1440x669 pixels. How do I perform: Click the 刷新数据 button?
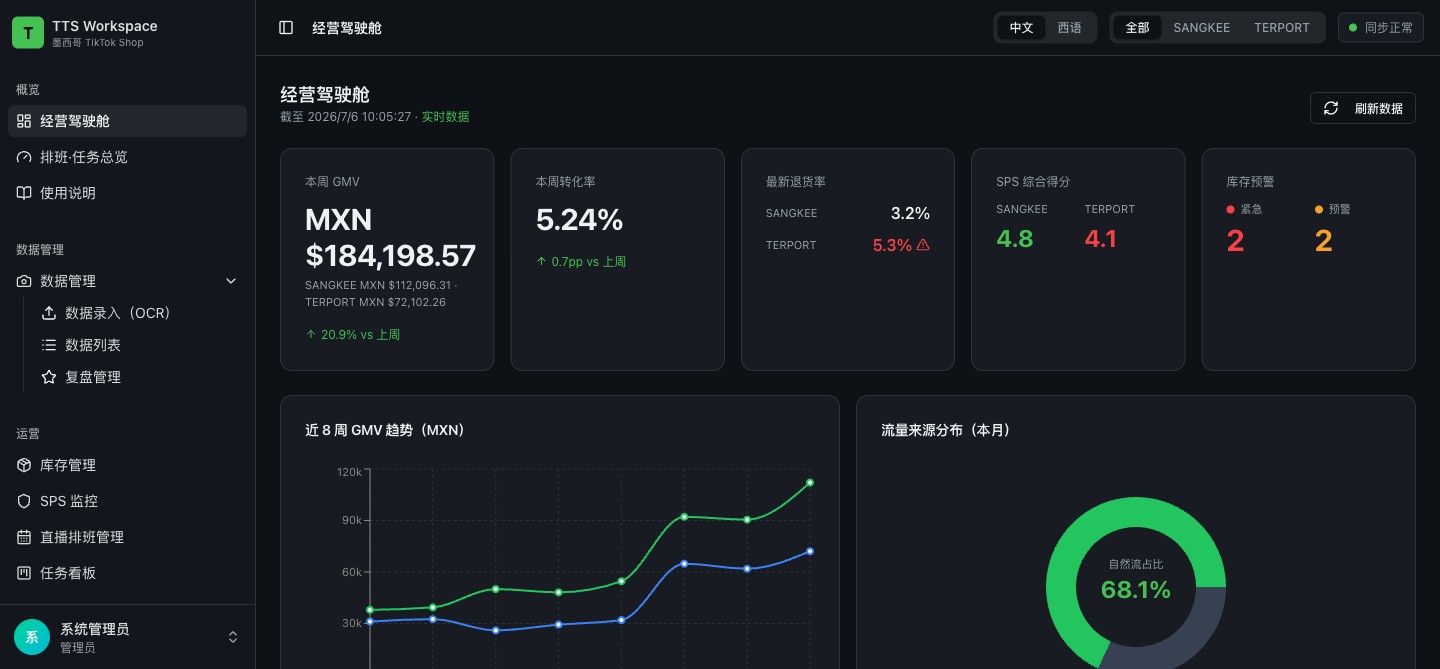click(x=1362, y=108)
